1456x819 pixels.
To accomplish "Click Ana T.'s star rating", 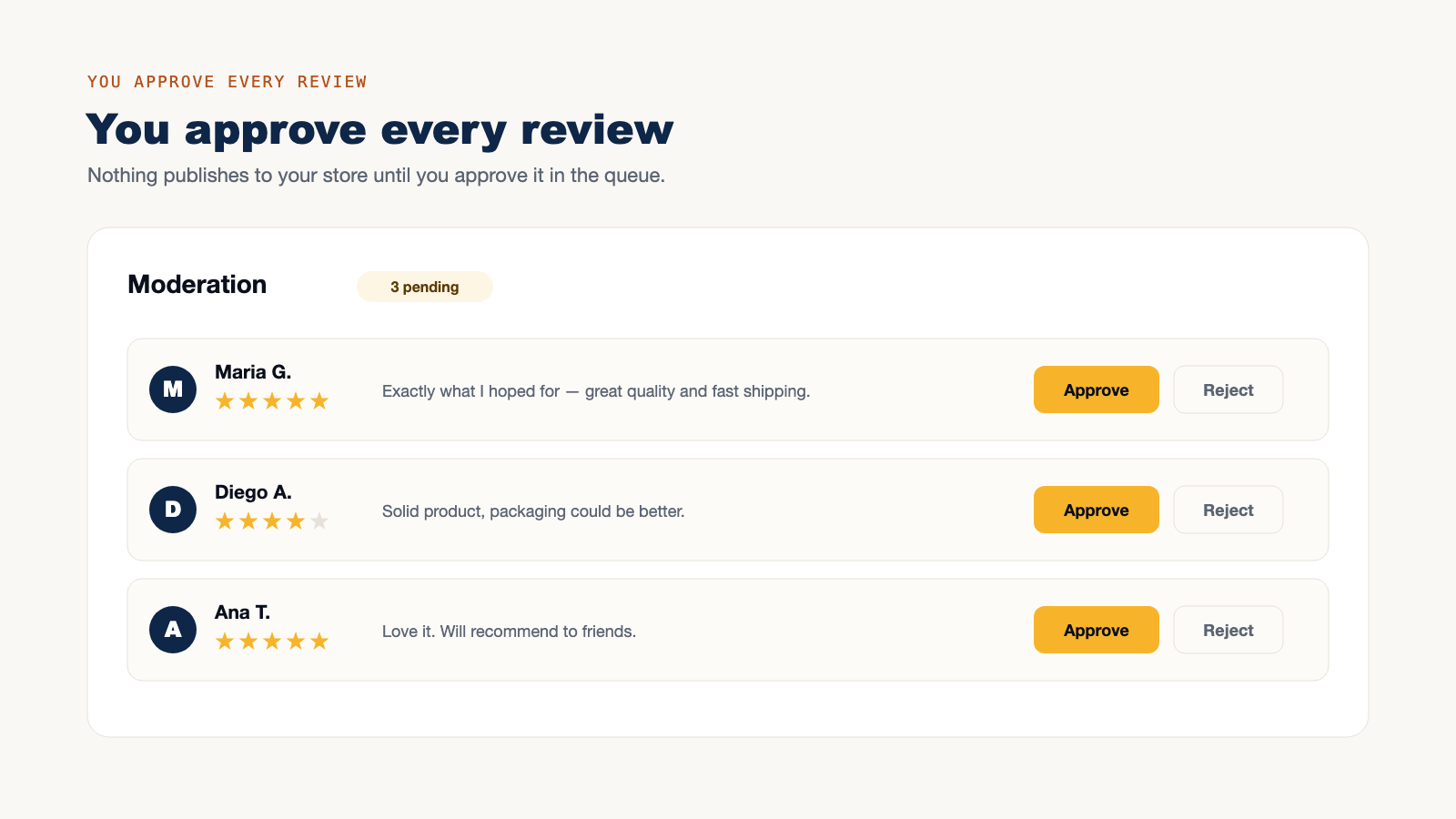I will [x=272, y=642].
